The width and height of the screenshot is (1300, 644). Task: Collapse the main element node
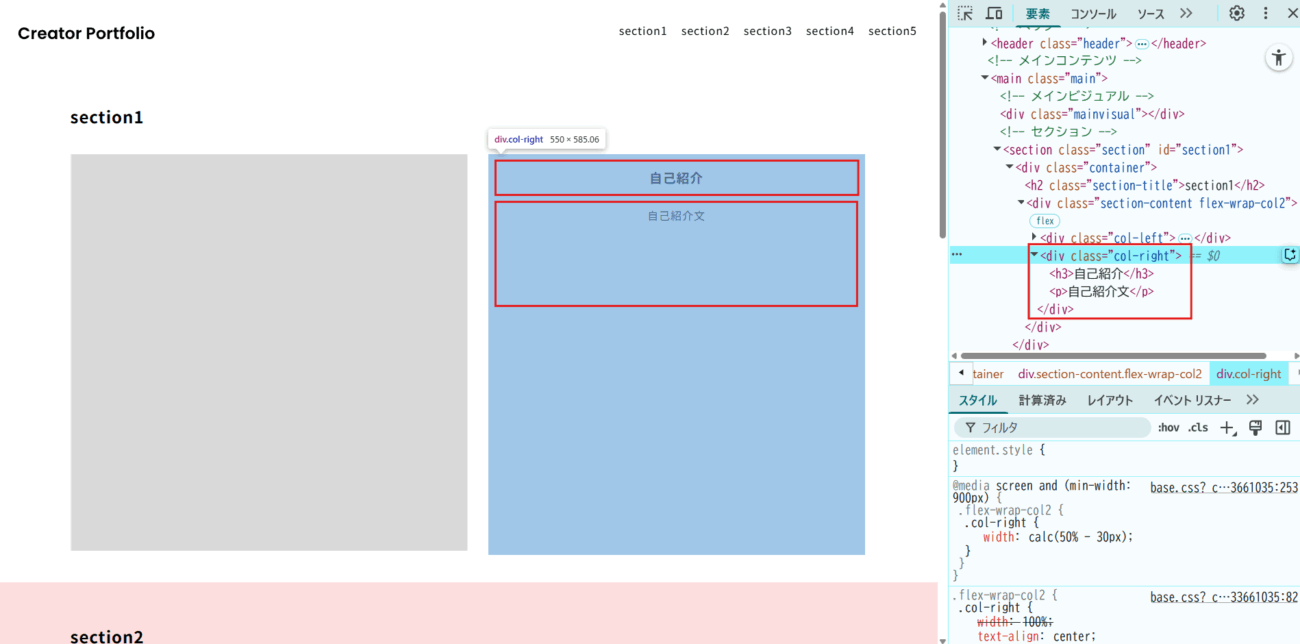(x=985, y=78)
